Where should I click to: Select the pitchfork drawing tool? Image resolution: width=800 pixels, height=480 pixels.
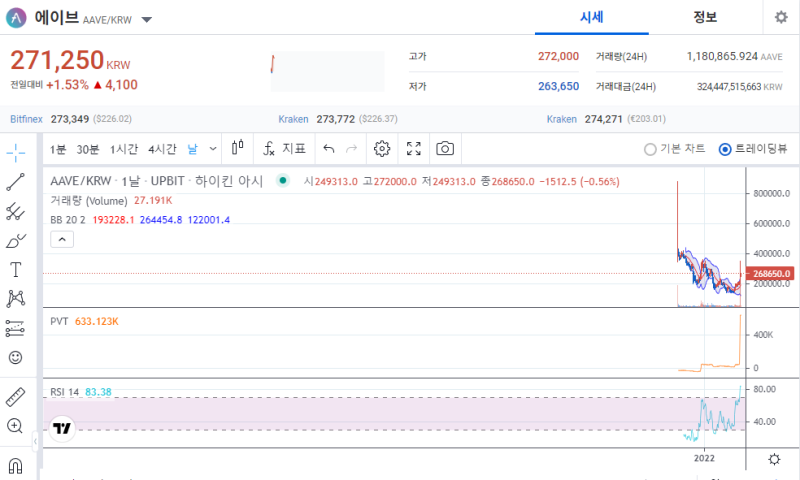[15, 211]
